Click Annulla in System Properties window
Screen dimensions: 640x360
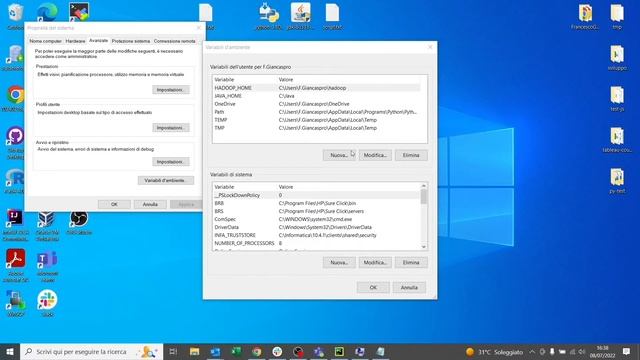tap(150, 204)
